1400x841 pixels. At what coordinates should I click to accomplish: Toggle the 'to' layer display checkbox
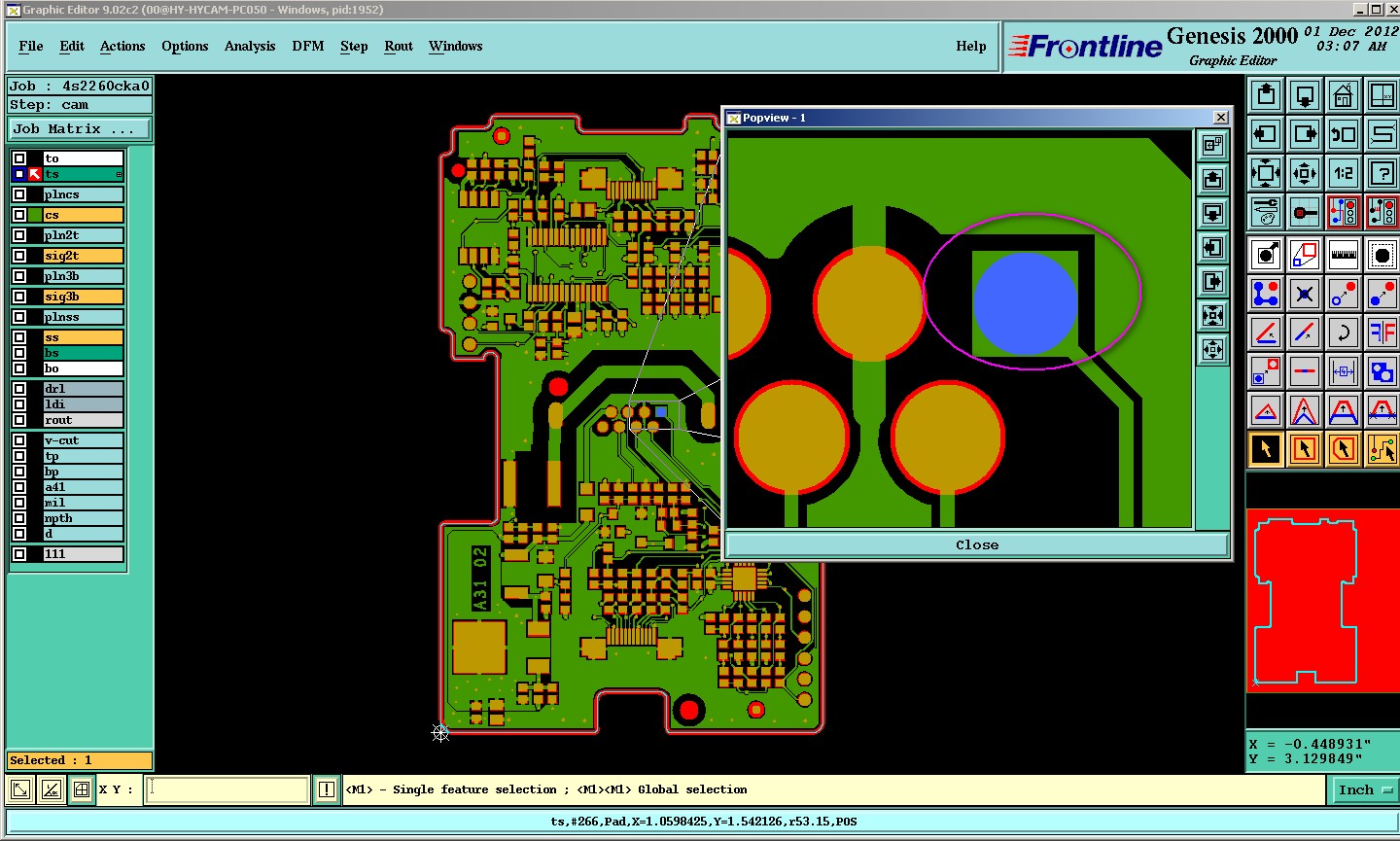pyautogui.click(x=19, y=158)
